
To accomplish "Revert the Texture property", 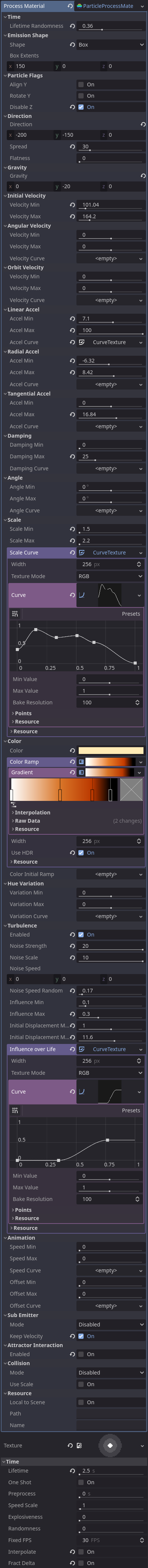I will point(70,1446).
